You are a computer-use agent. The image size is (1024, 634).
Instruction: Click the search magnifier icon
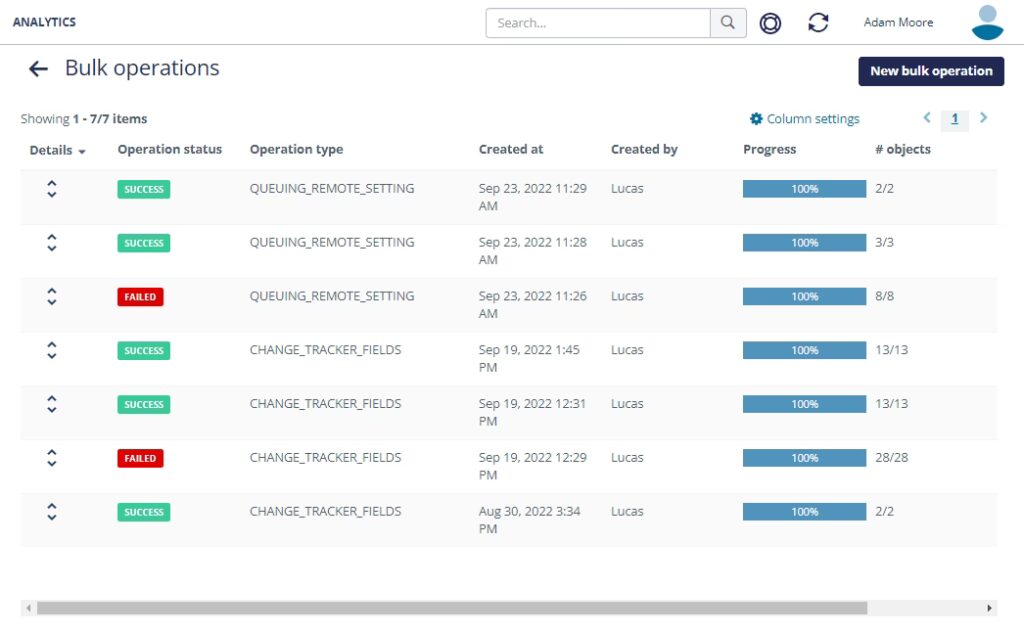728,23
